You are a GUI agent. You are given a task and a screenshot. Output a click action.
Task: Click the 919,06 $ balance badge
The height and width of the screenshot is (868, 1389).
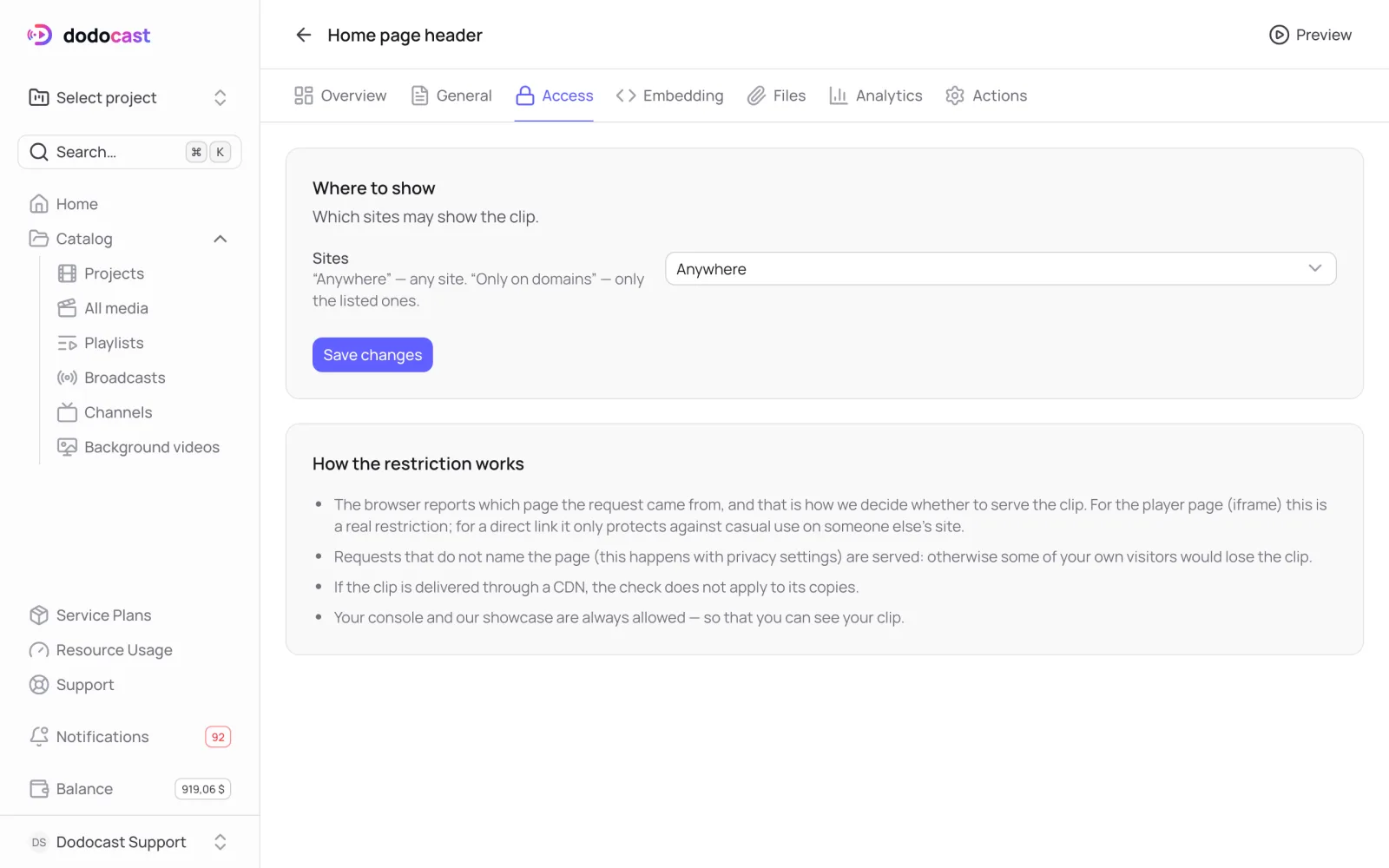(203, 789)
